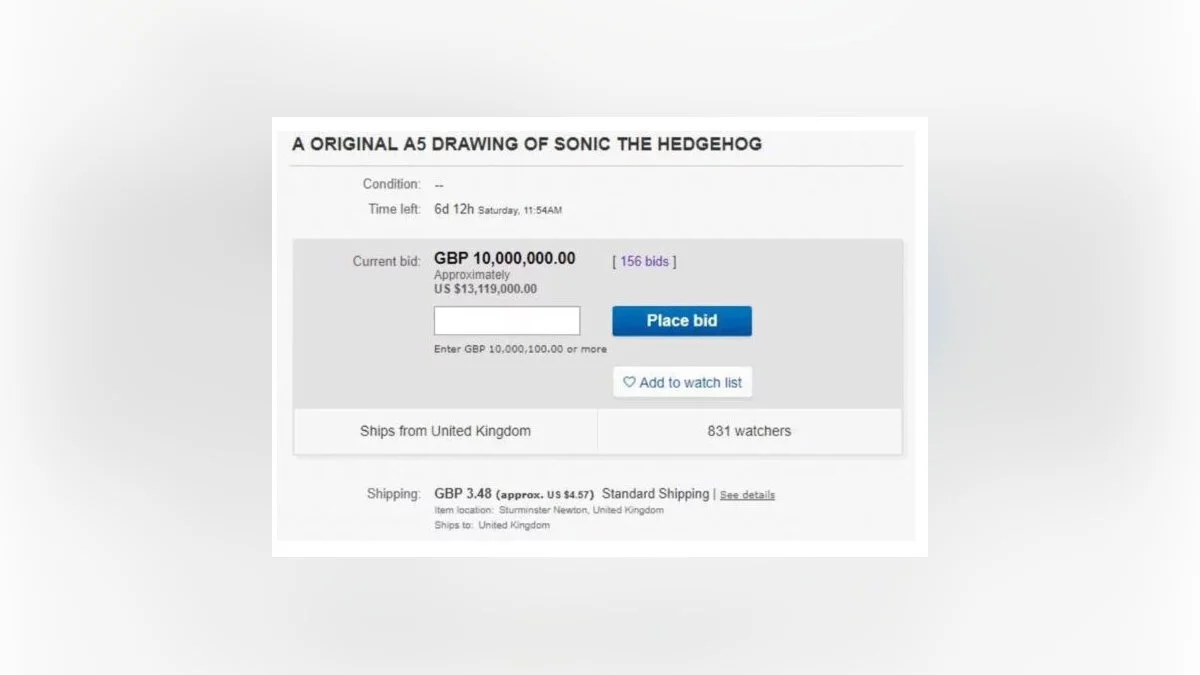
Task: Click the Standard Shipping text
Action: (x=655, y=494)
